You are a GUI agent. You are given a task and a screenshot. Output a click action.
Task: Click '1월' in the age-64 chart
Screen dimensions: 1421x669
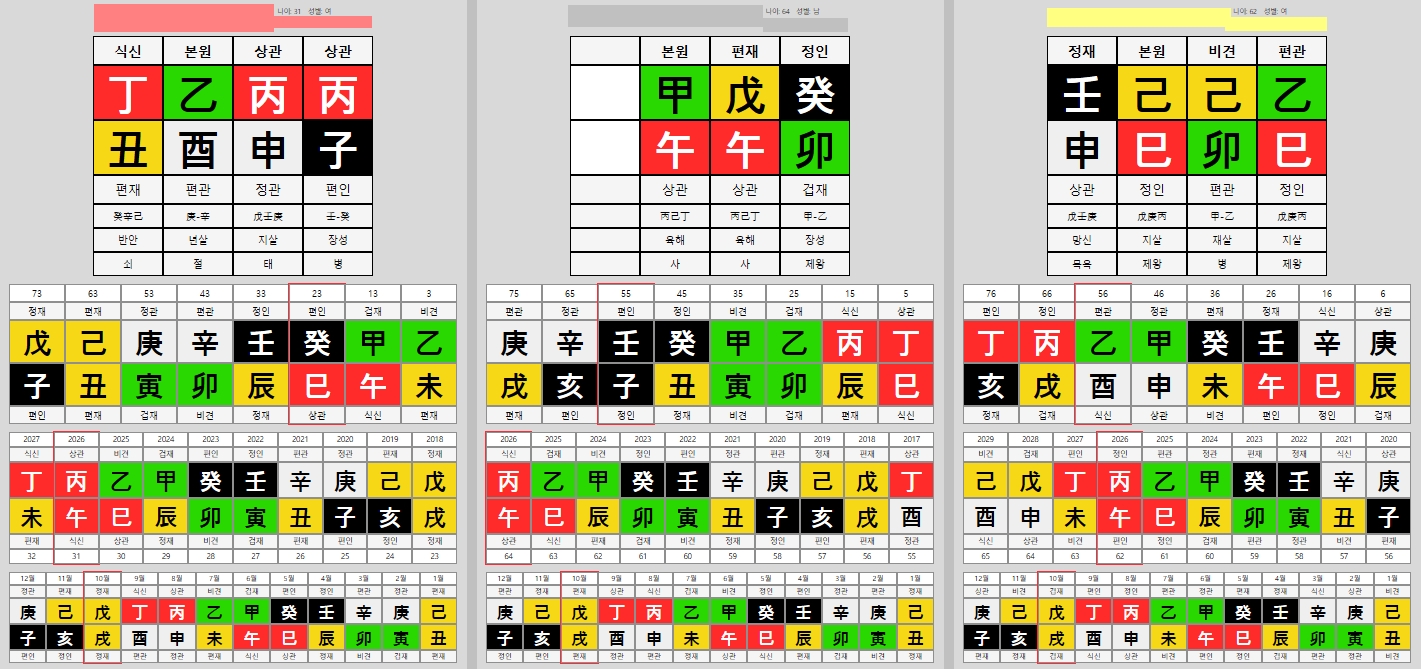915,578
